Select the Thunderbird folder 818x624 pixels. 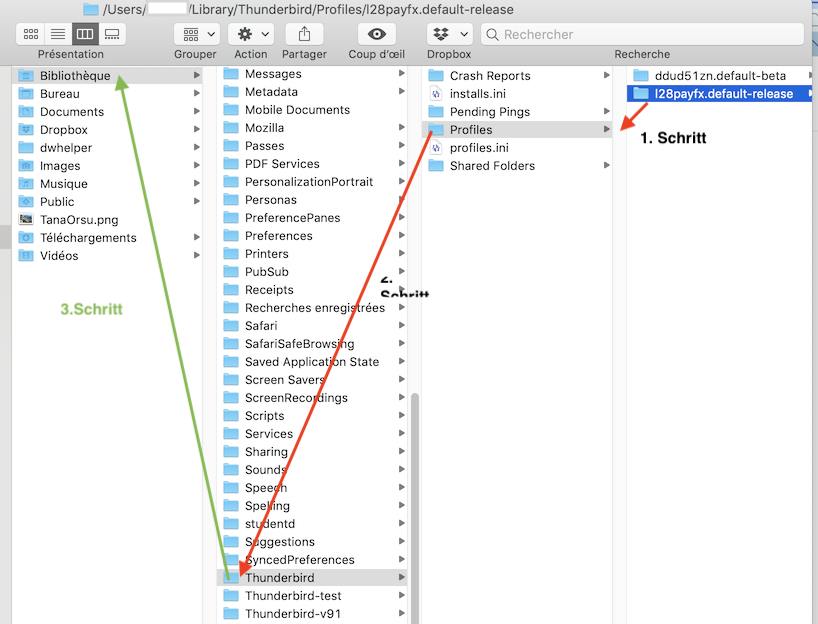[x=312, y=578]
